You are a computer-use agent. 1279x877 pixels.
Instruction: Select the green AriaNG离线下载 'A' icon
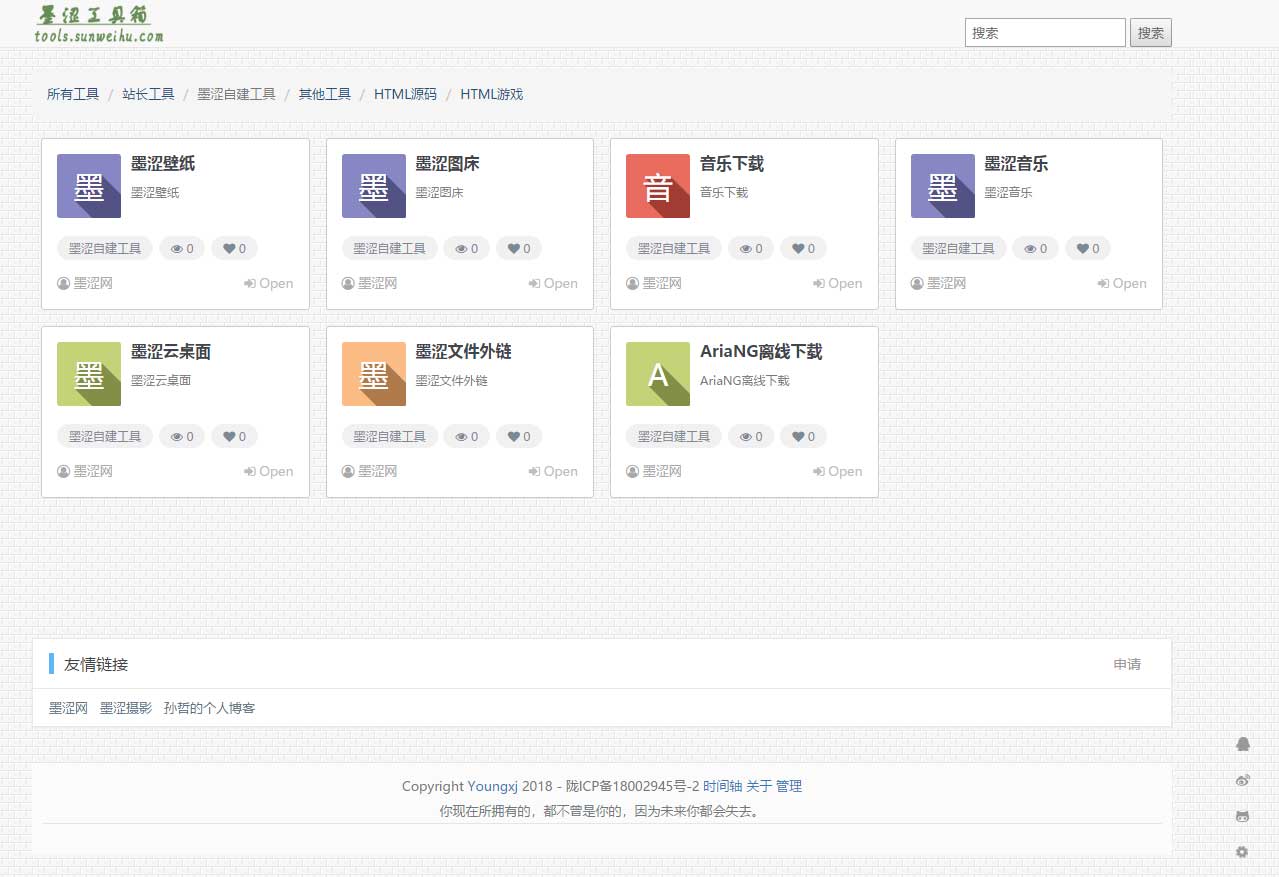click(x=657, y=374)
